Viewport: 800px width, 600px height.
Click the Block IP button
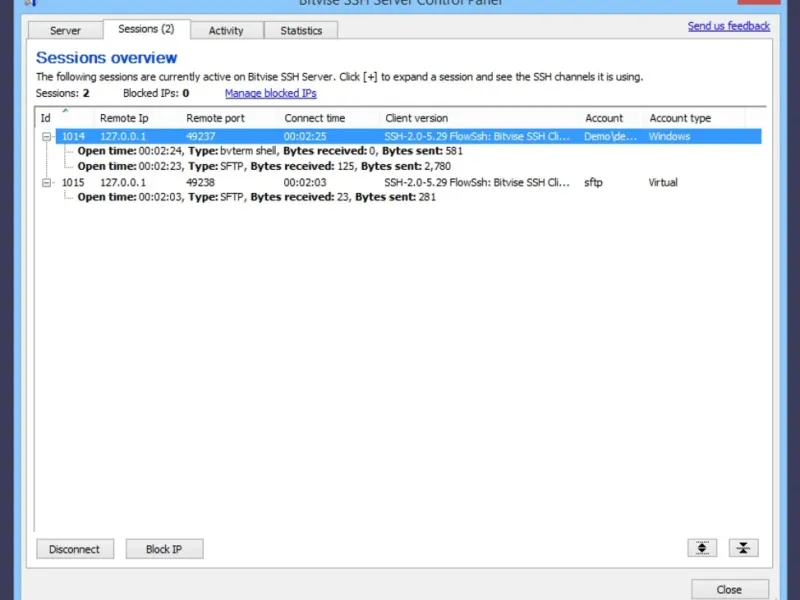[x=164, y=549]
